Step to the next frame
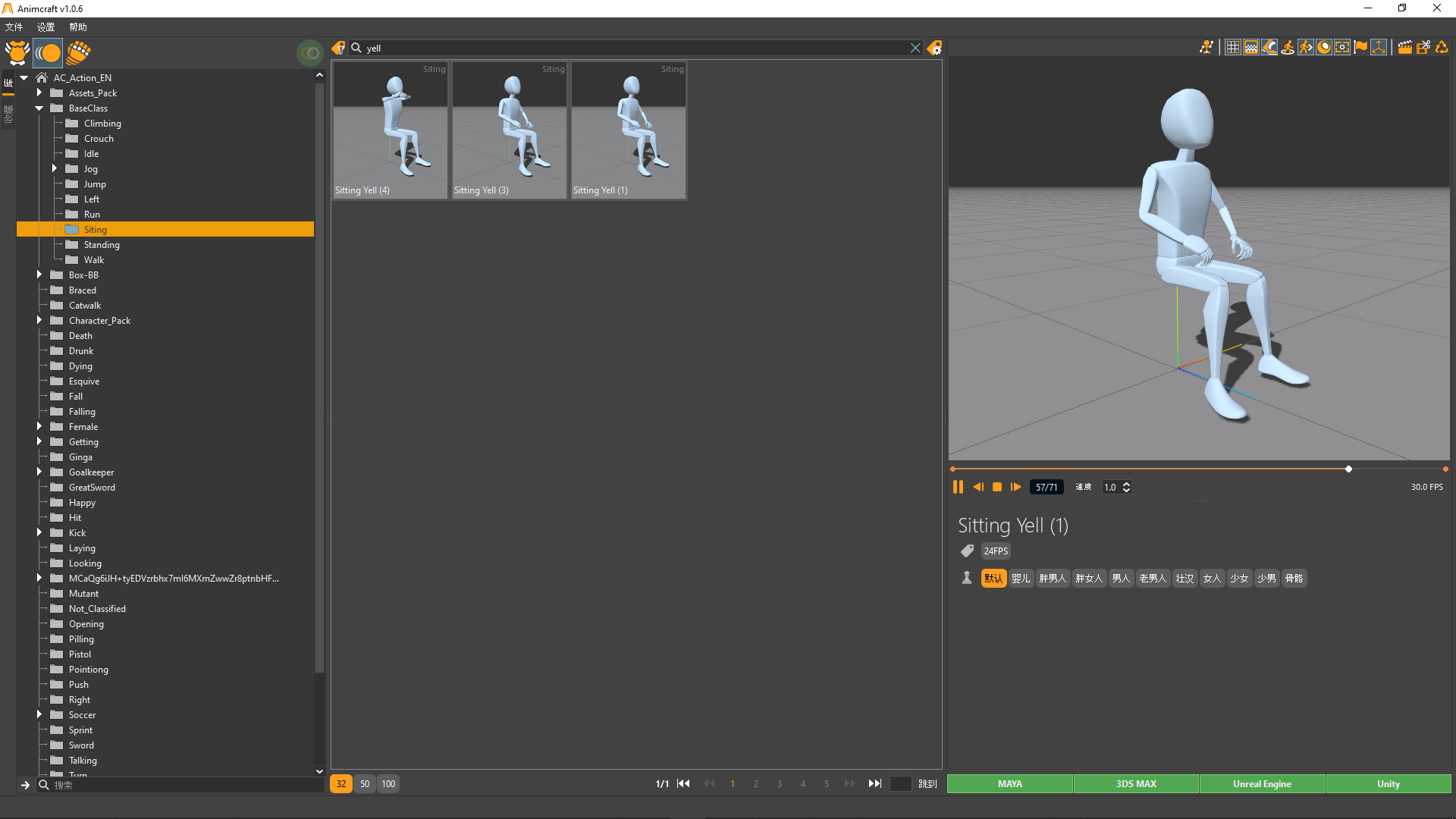Viewport: 1456px width, 819px height. (1016, 487)
